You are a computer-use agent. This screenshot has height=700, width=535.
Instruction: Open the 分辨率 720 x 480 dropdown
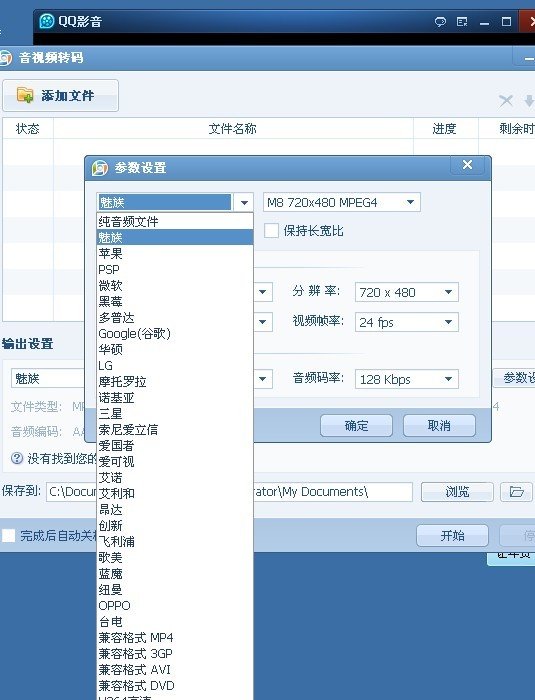click(407, 292)
